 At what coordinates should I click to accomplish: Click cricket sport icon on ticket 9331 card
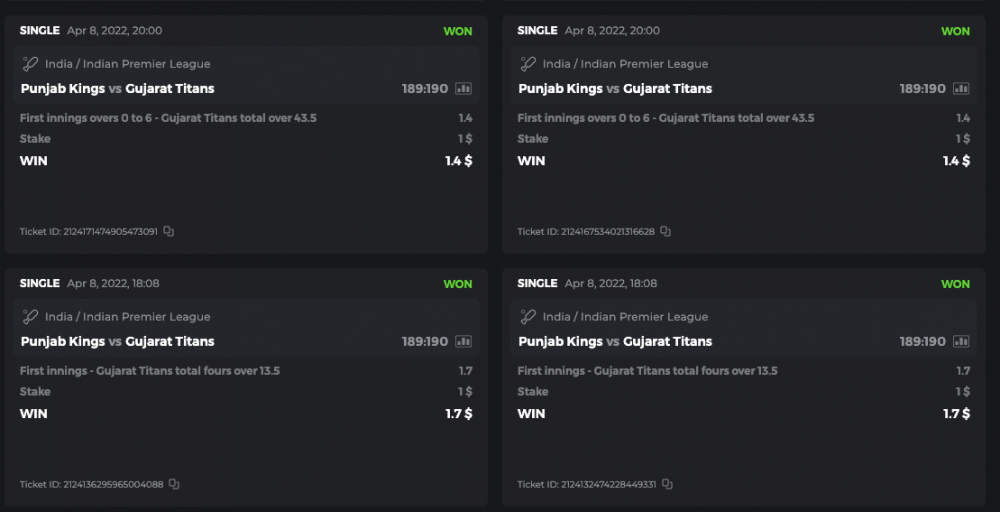(528, 317)
